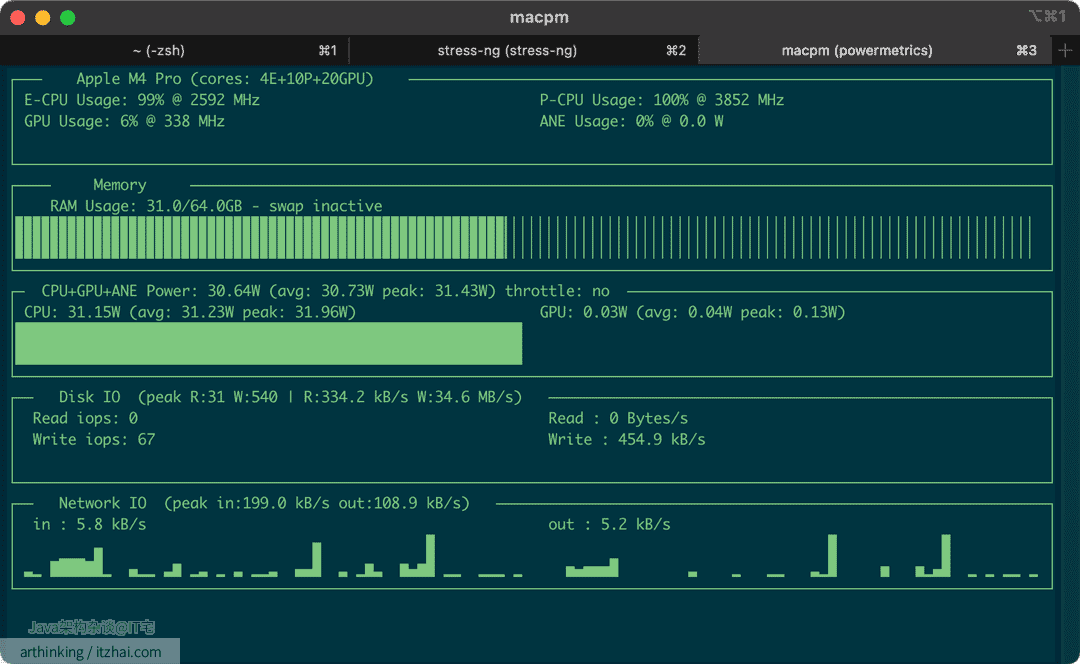Click the E-CPU Usage 99% line
Screen dimensions: 1080x664
click(x=142, y=100)
